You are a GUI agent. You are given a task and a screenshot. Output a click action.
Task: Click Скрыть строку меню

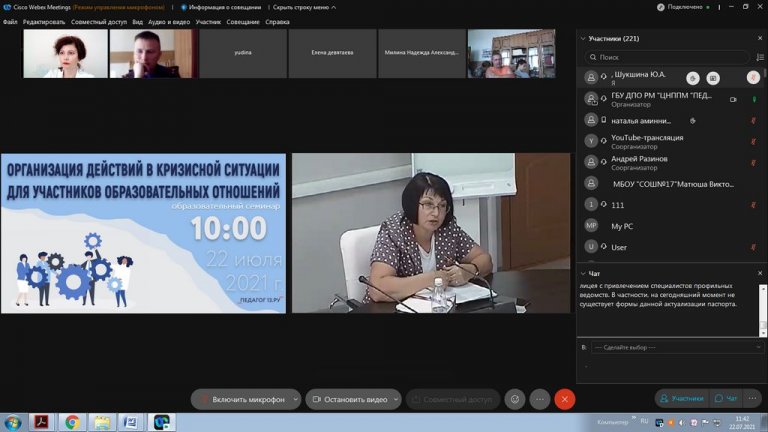pos(304,7)
